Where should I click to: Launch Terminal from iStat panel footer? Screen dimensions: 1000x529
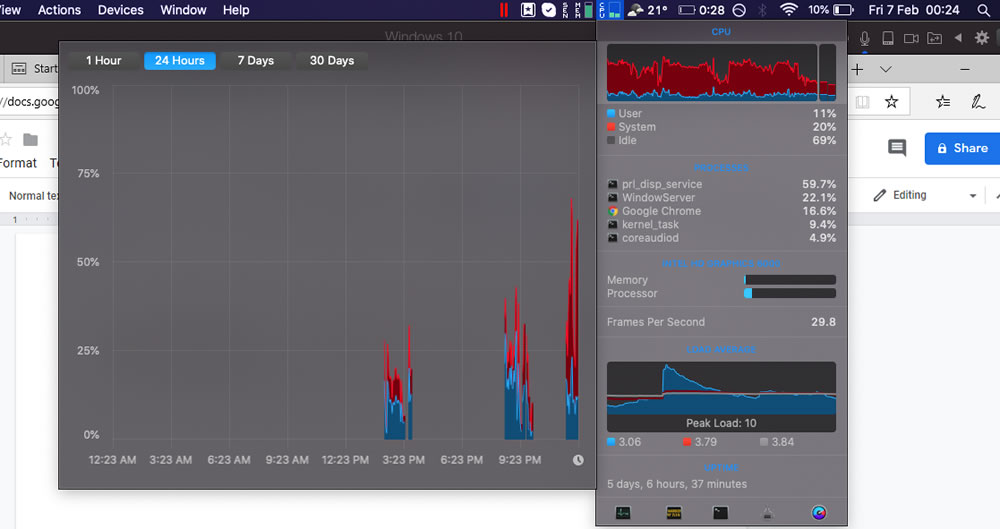pyautogui.click(x=721, y=512)
